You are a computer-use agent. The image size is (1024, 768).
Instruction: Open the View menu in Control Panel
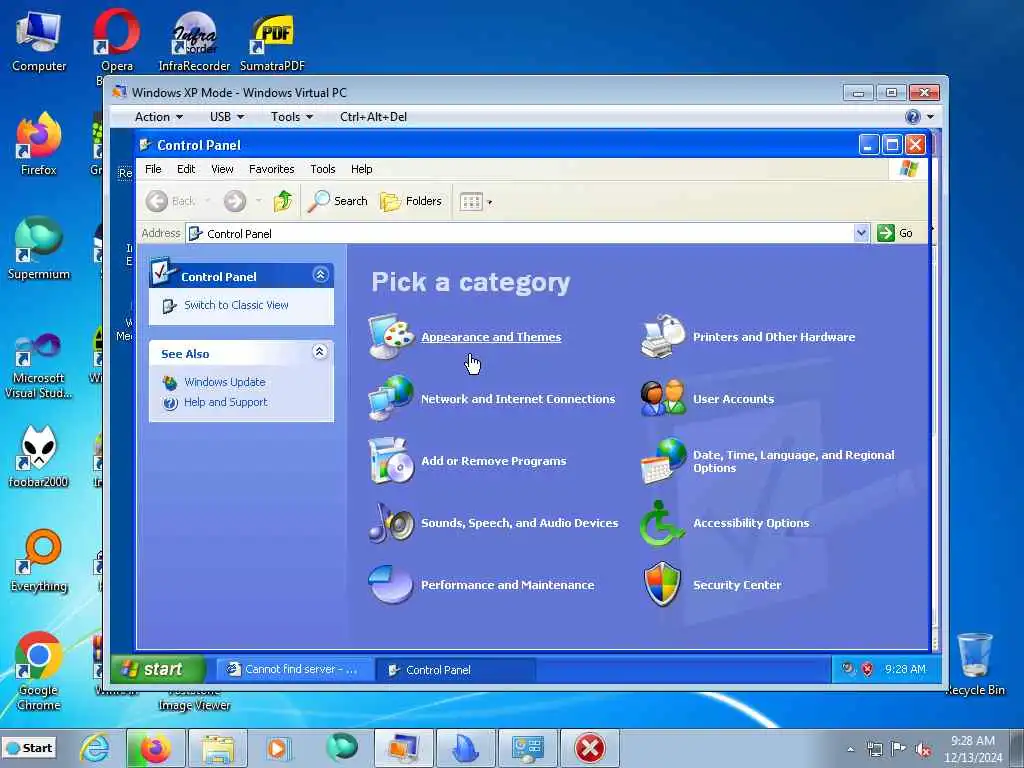point(222,169)
